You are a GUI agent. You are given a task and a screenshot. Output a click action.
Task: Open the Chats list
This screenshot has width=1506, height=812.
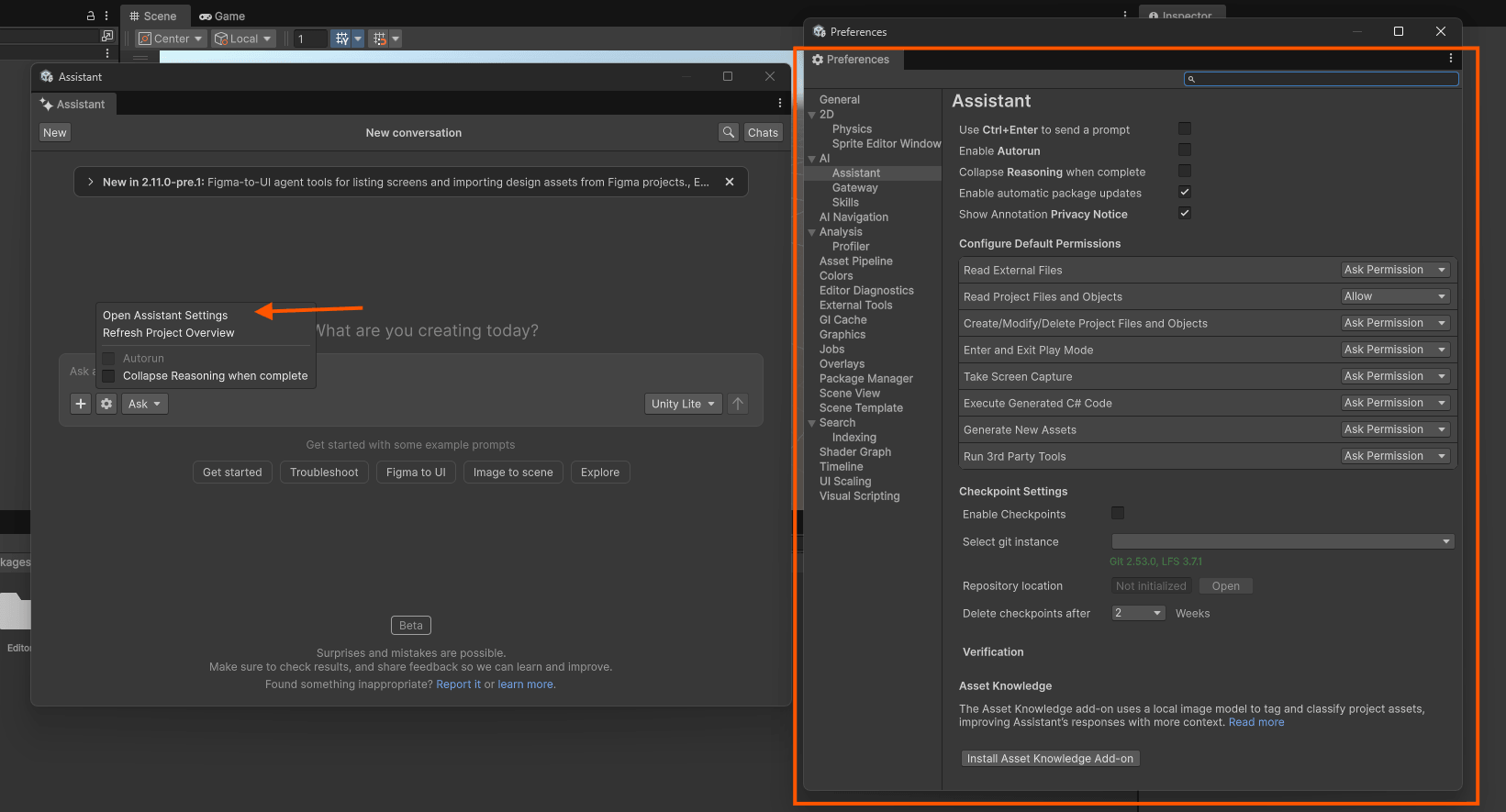(763, 132)
